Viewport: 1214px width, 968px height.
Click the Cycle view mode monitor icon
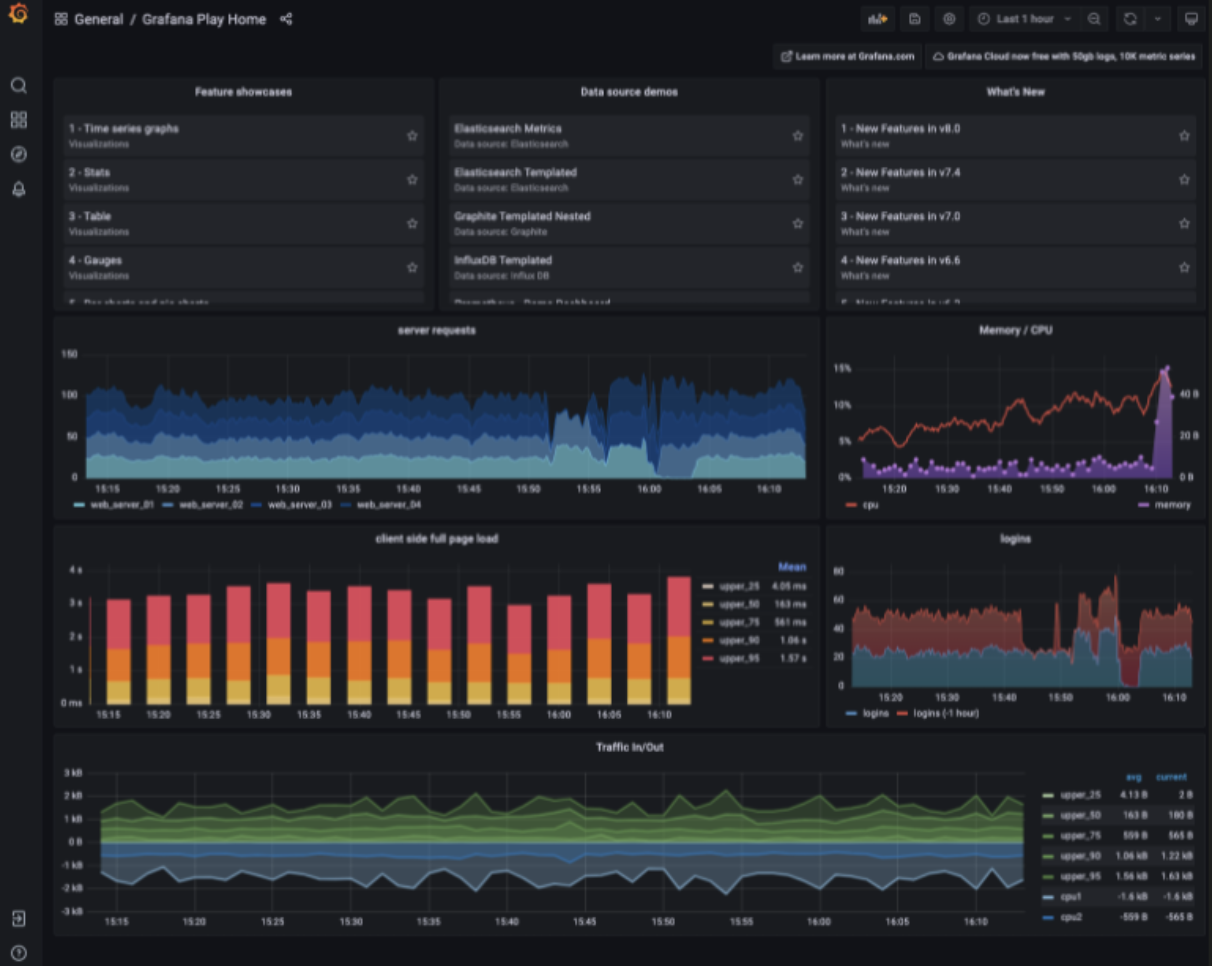[x=1190, y=19]
